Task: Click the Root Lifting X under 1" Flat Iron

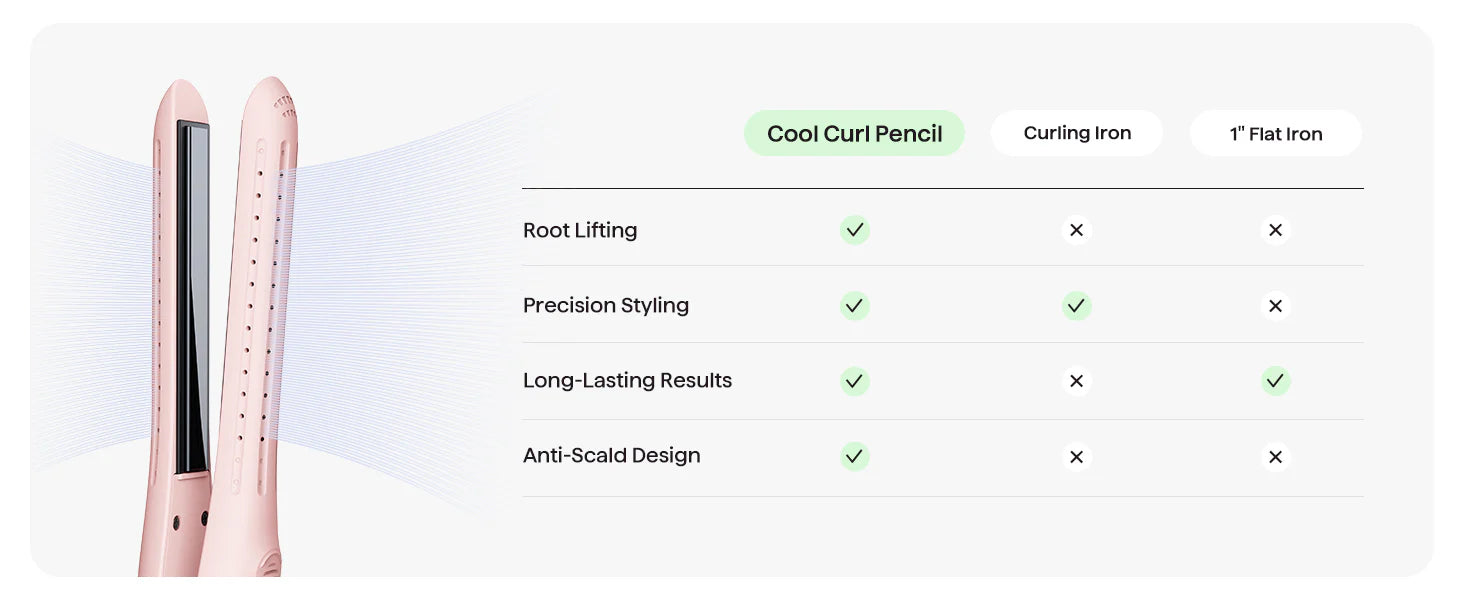Action: pos(1275,230)
